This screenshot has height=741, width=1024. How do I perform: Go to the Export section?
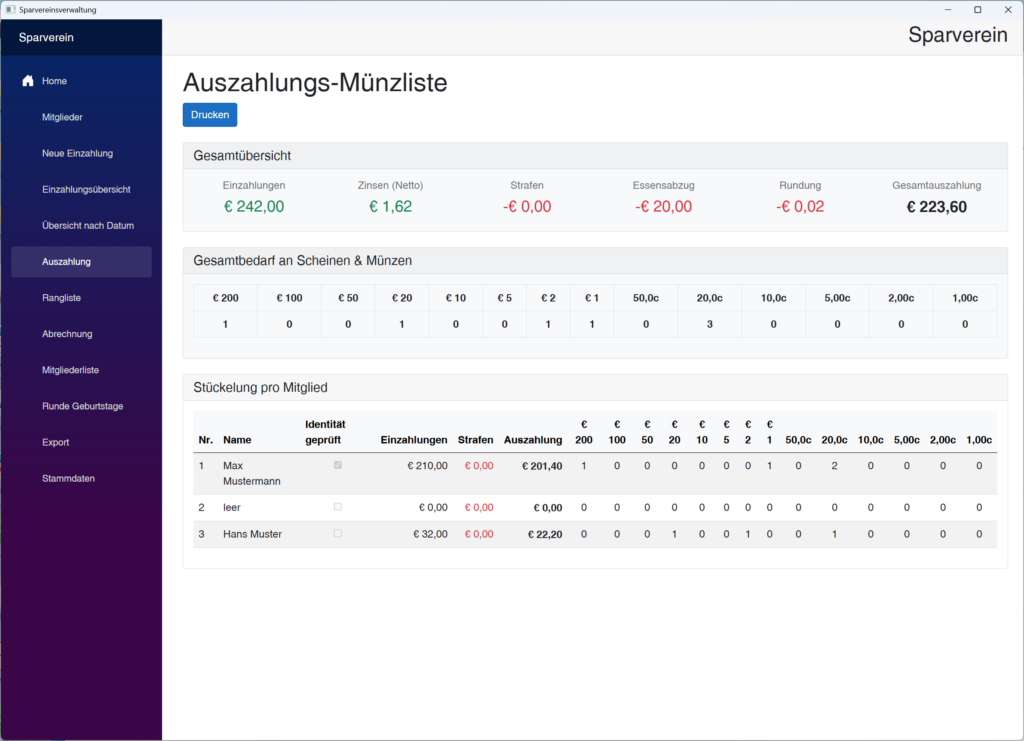[x=54, y=442]
